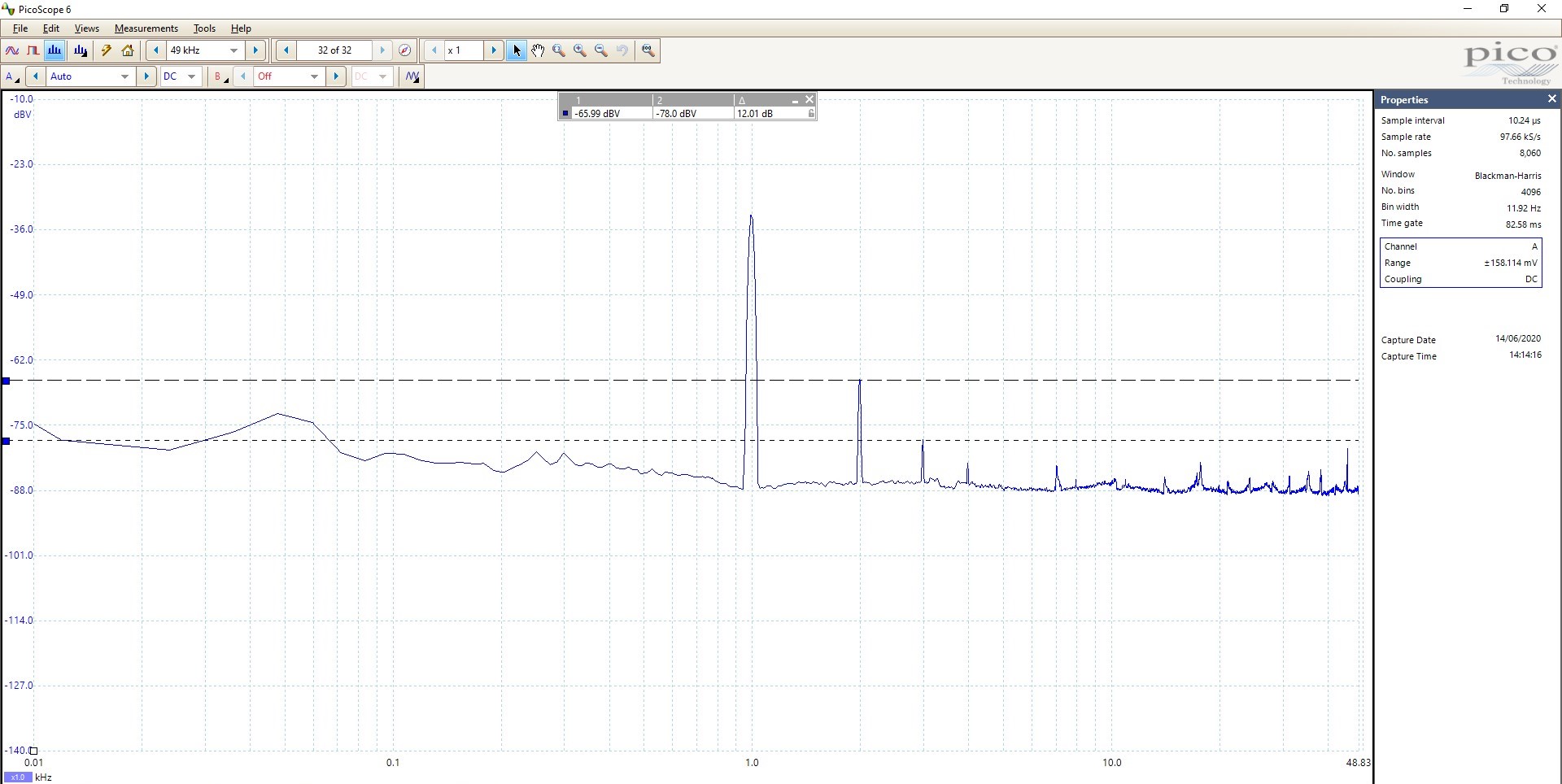1562x784 pixels.
Task: Open Channel A options button
Action: (x=12, y=76)
